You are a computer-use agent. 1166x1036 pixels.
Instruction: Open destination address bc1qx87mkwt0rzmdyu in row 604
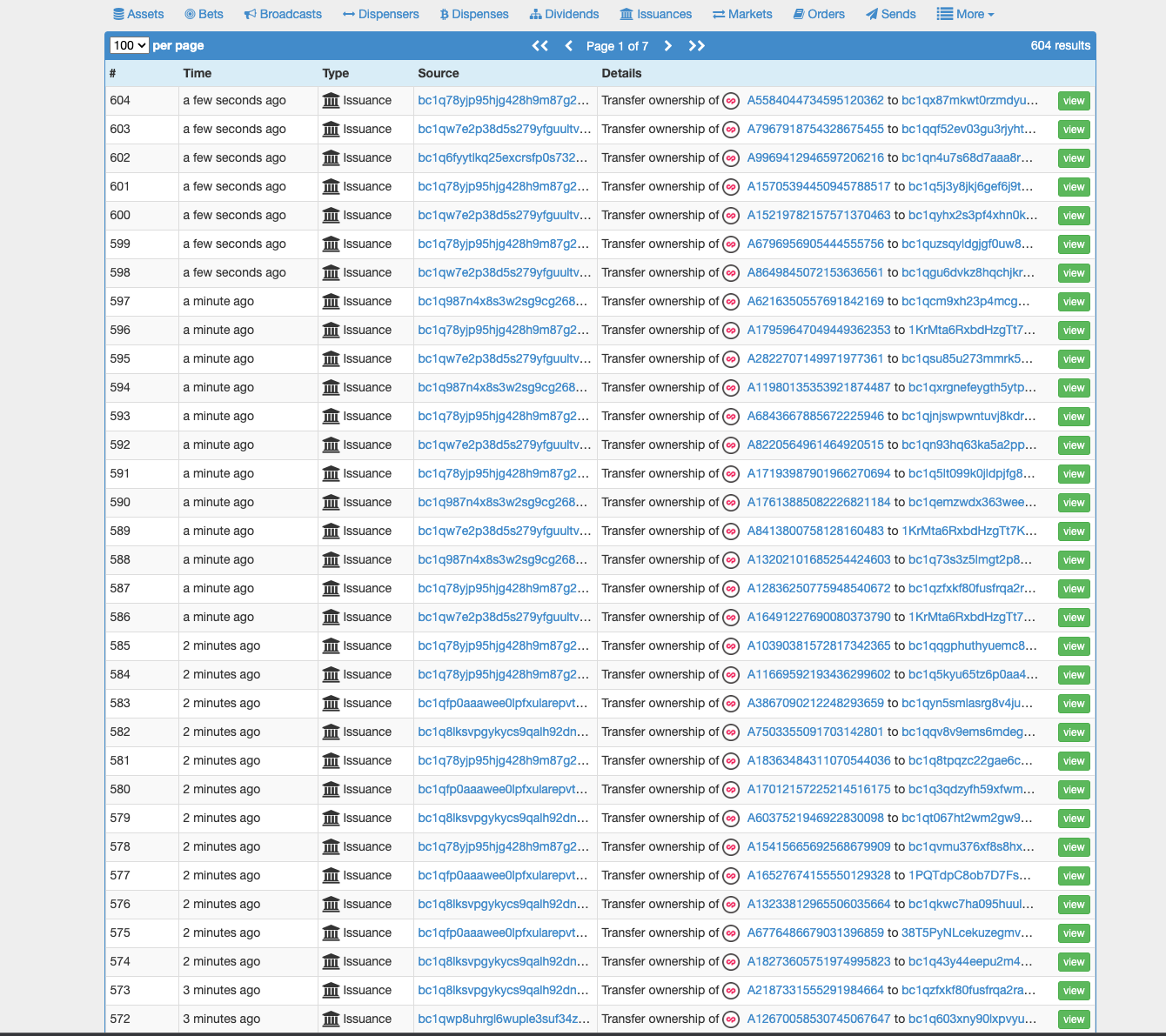(x=970, y=100)
